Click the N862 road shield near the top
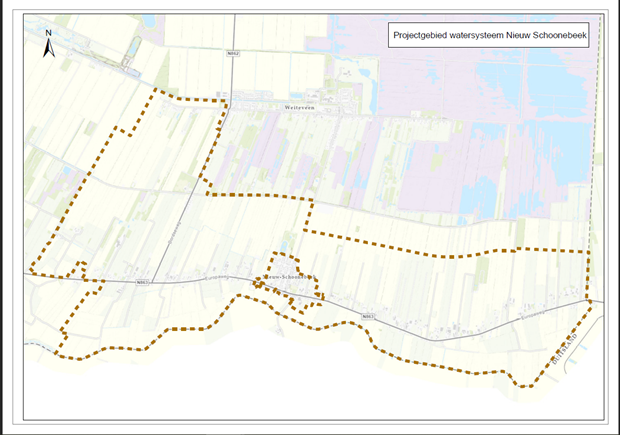The image size is (620, 435). (233, 57)
